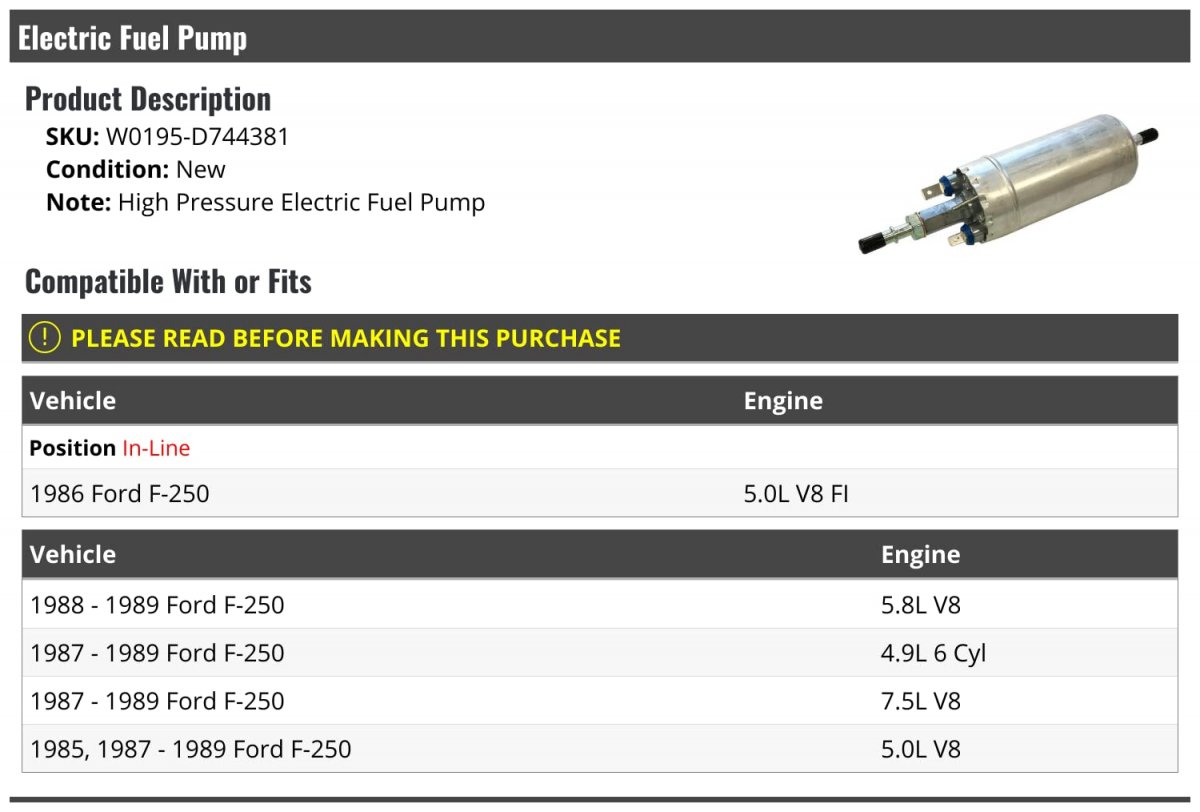This screenshot has height=812, width=1200.
Task: Click the second table's Engine column header
Action: pyautogui.click(x=920, y=555)
